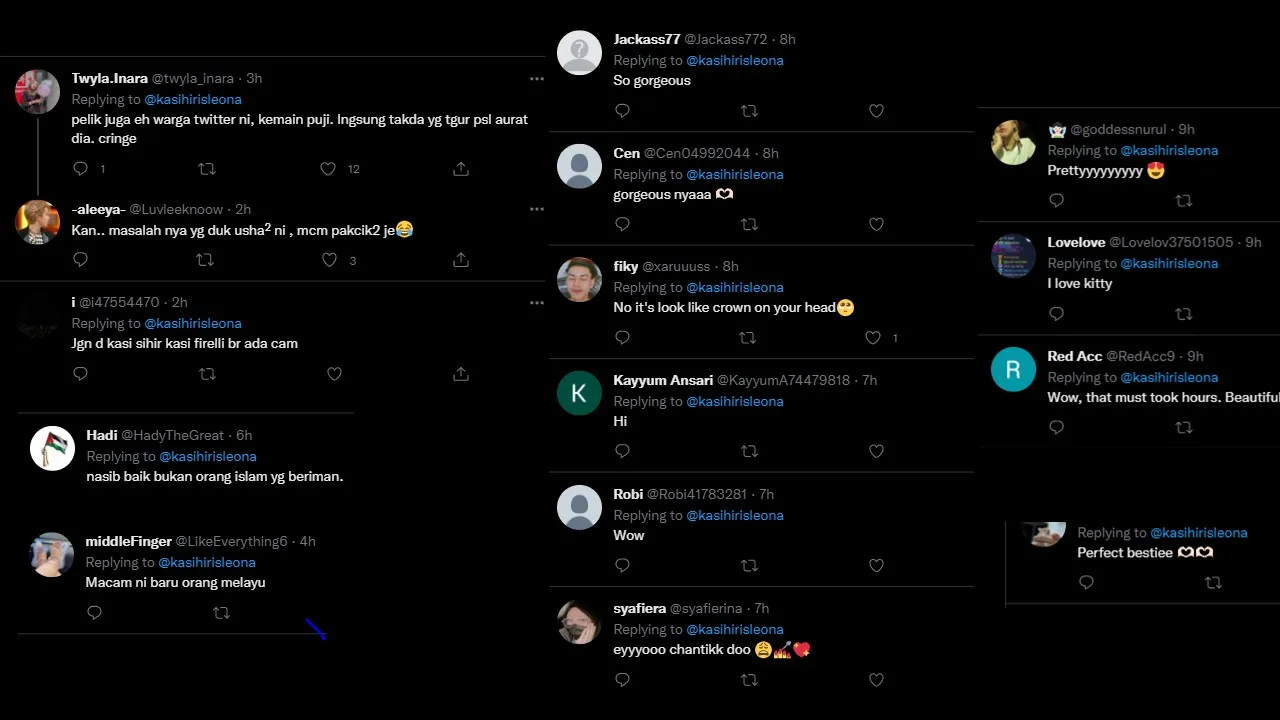The image size is (1280, 720).
Task: Open more options on -aleeya-'s tweet
Action: point(537,209)
